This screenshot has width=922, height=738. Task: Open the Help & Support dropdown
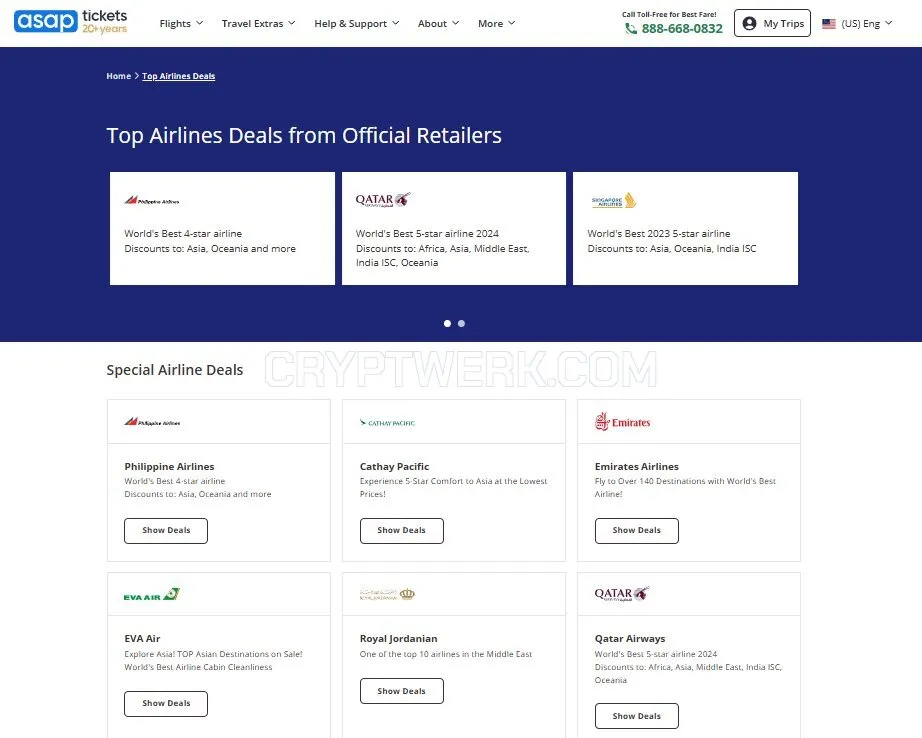tap(356, 24)
